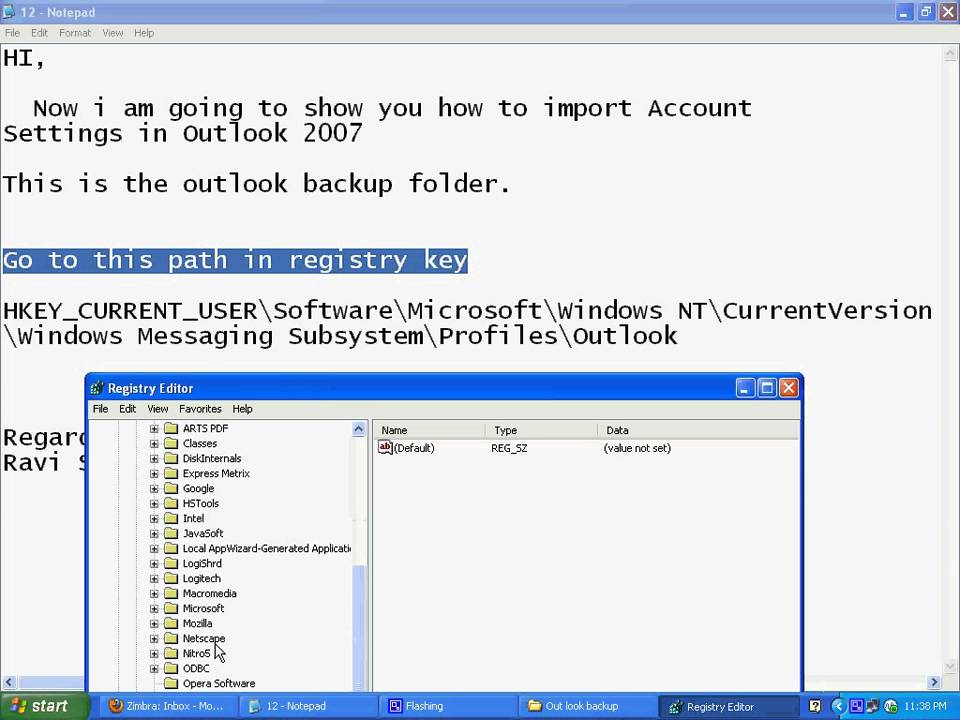Click the JavaSoft folder icon

pos(171,533)
